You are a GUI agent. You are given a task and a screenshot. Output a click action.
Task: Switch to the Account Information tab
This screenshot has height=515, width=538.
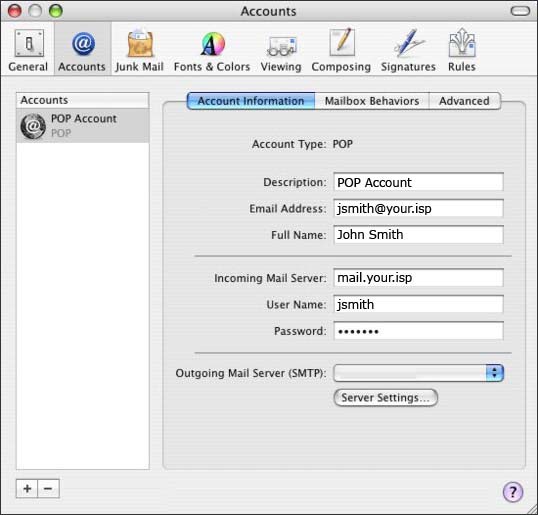pos(251,101)
